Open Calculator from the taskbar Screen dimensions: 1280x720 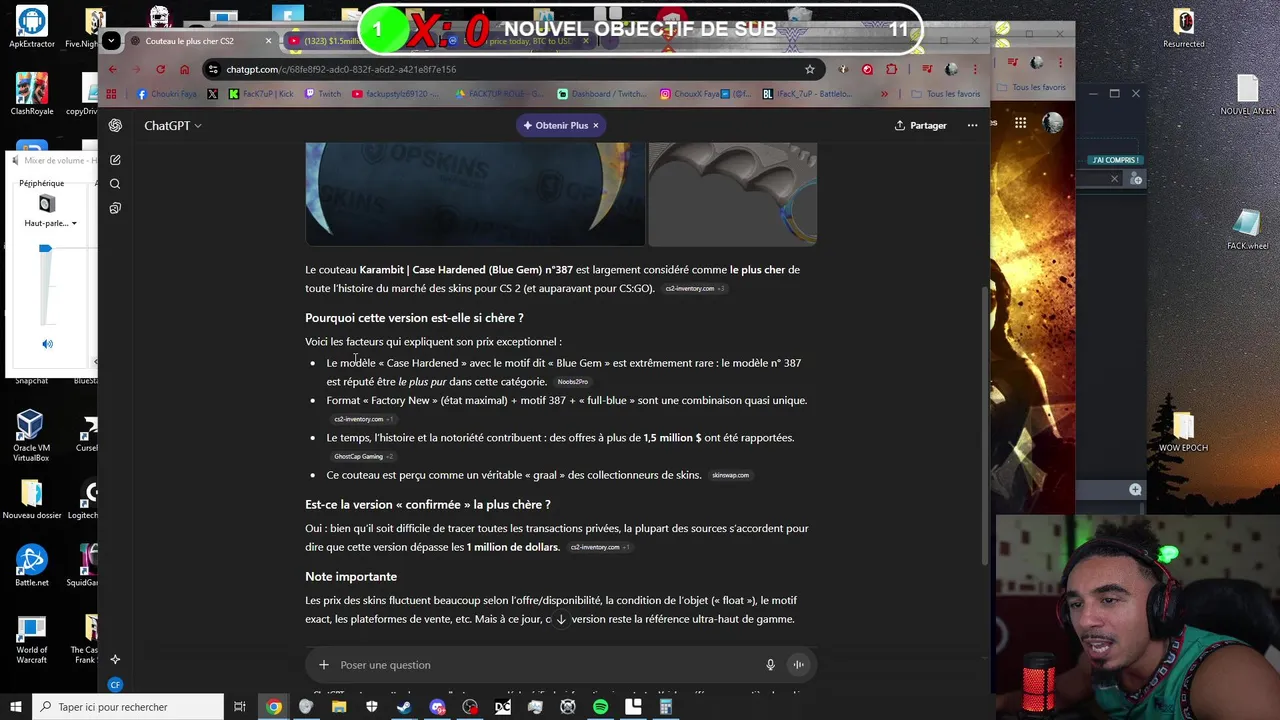coord(665,707)
